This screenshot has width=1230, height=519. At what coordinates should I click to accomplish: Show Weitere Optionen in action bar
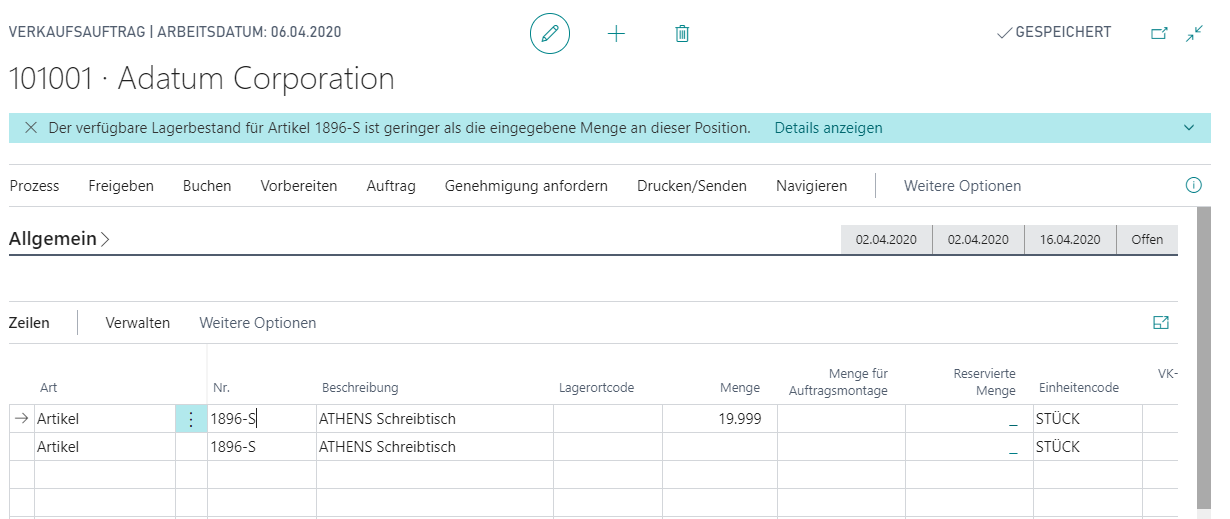(962, 186)
